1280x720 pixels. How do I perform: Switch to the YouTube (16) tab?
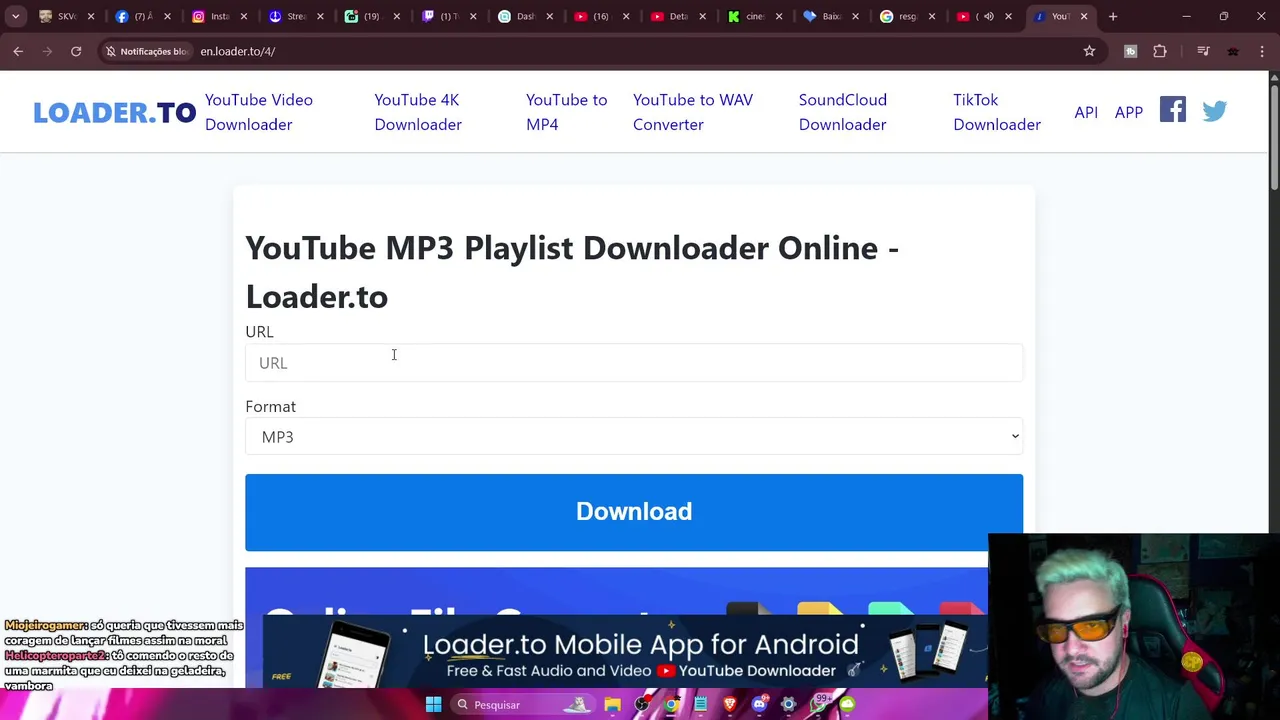click(601, 16)
